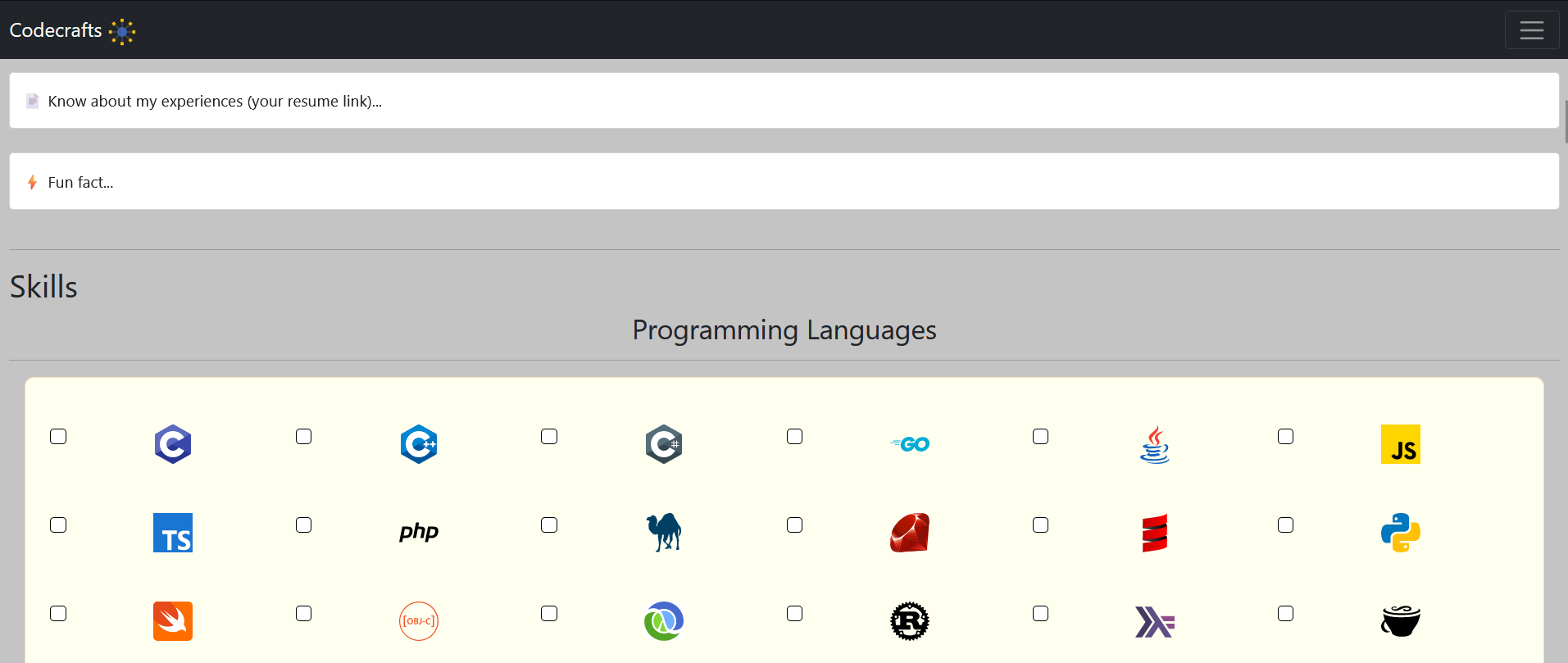
Task: Select the Ruby checkbox
Action: 795,524
